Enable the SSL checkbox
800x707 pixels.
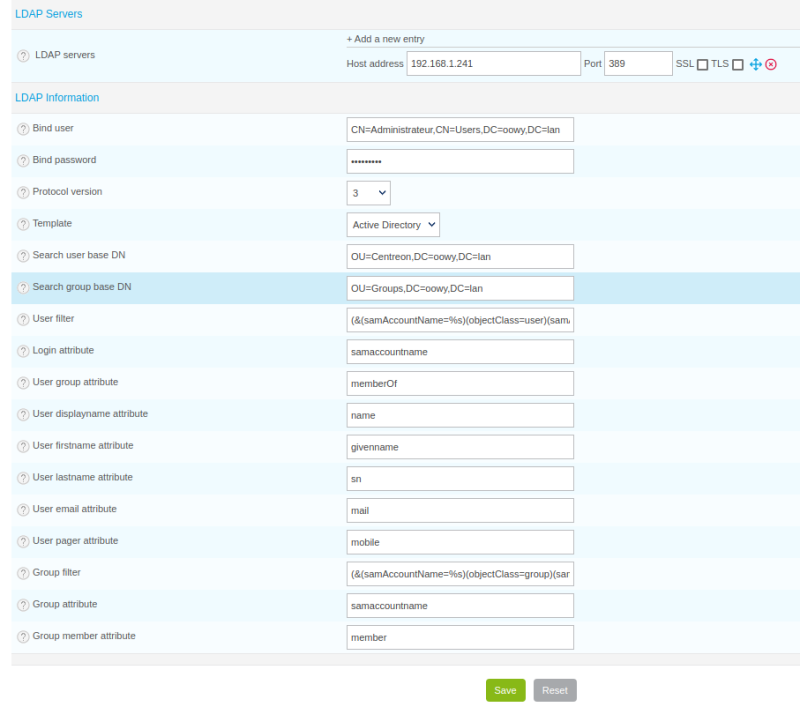[x=702, y=65]
